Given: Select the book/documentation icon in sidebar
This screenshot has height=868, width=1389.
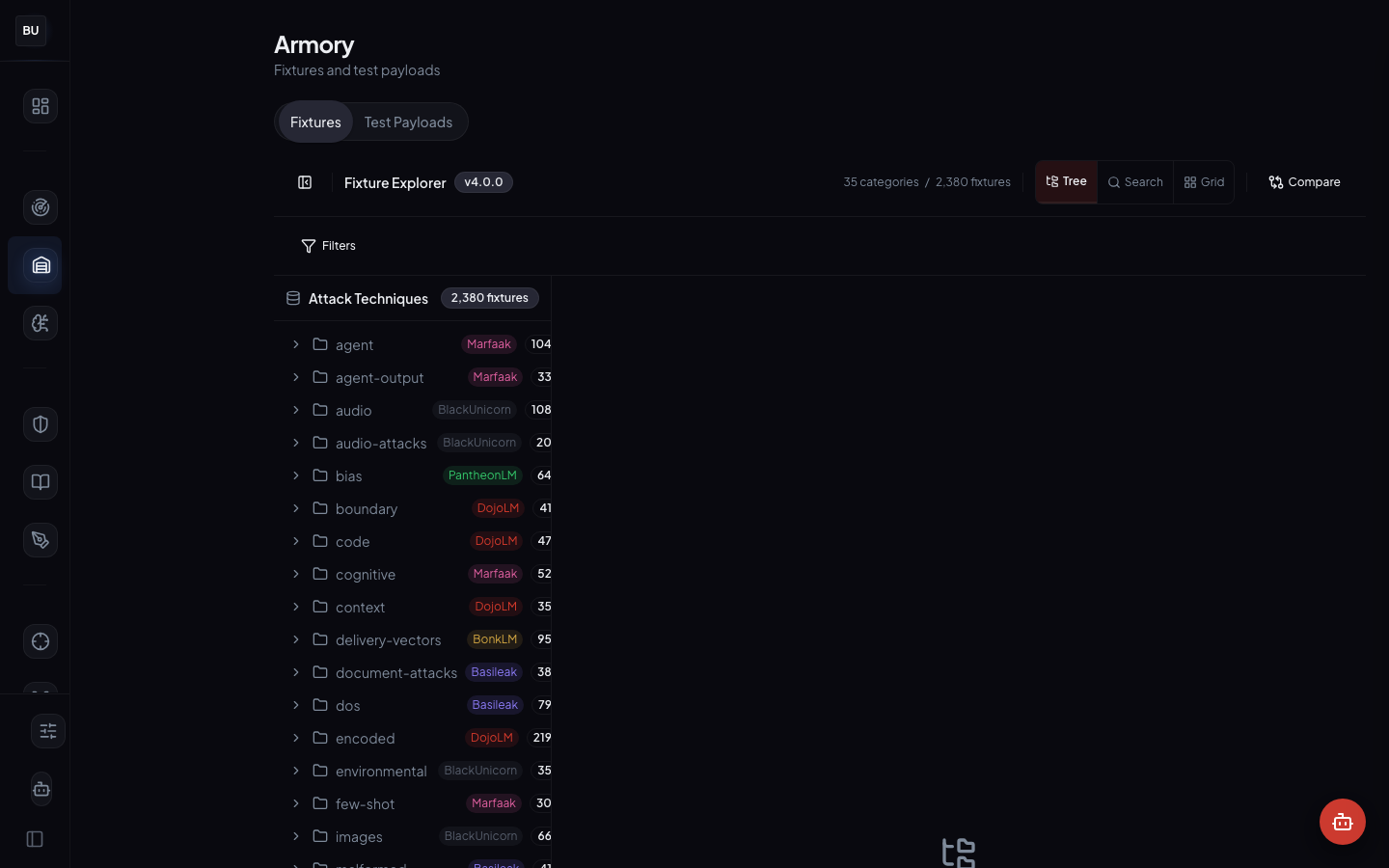Looking at the screenshot, I should coord(40,482).
